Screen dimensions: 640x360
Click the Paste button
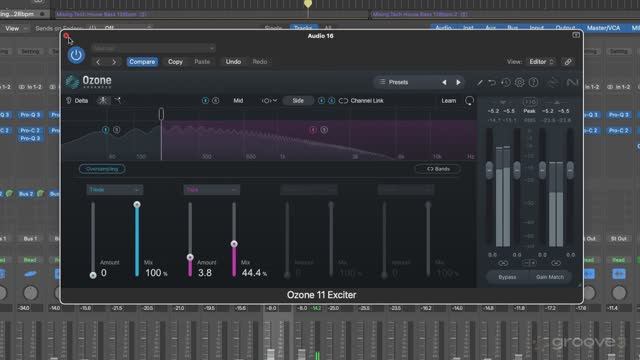(202, 62)
